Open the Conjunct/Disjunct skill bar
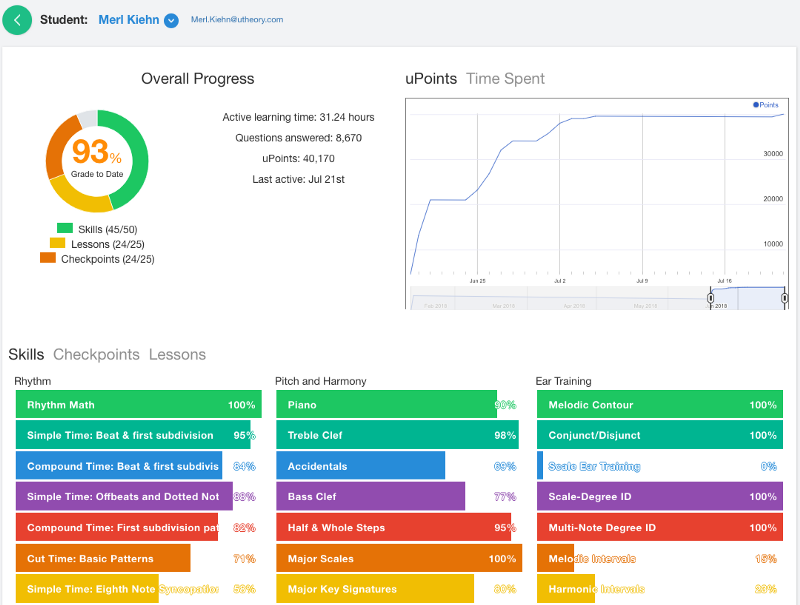The width and height of the screenshot is (800, 605). click(x=660, y=435)
